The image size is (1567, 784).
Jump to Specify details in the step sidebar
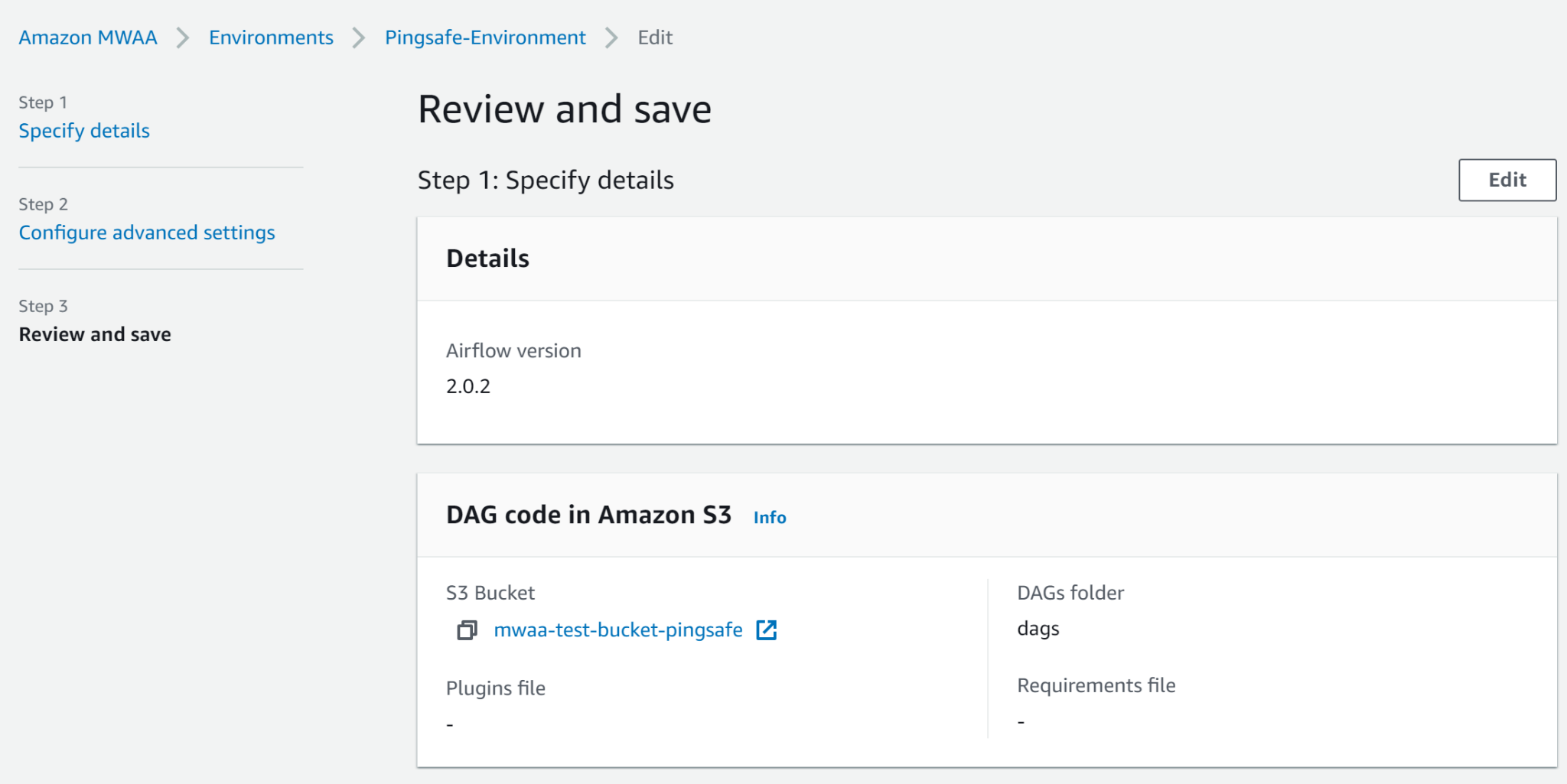pyautogui.click(x=84, y=131)
